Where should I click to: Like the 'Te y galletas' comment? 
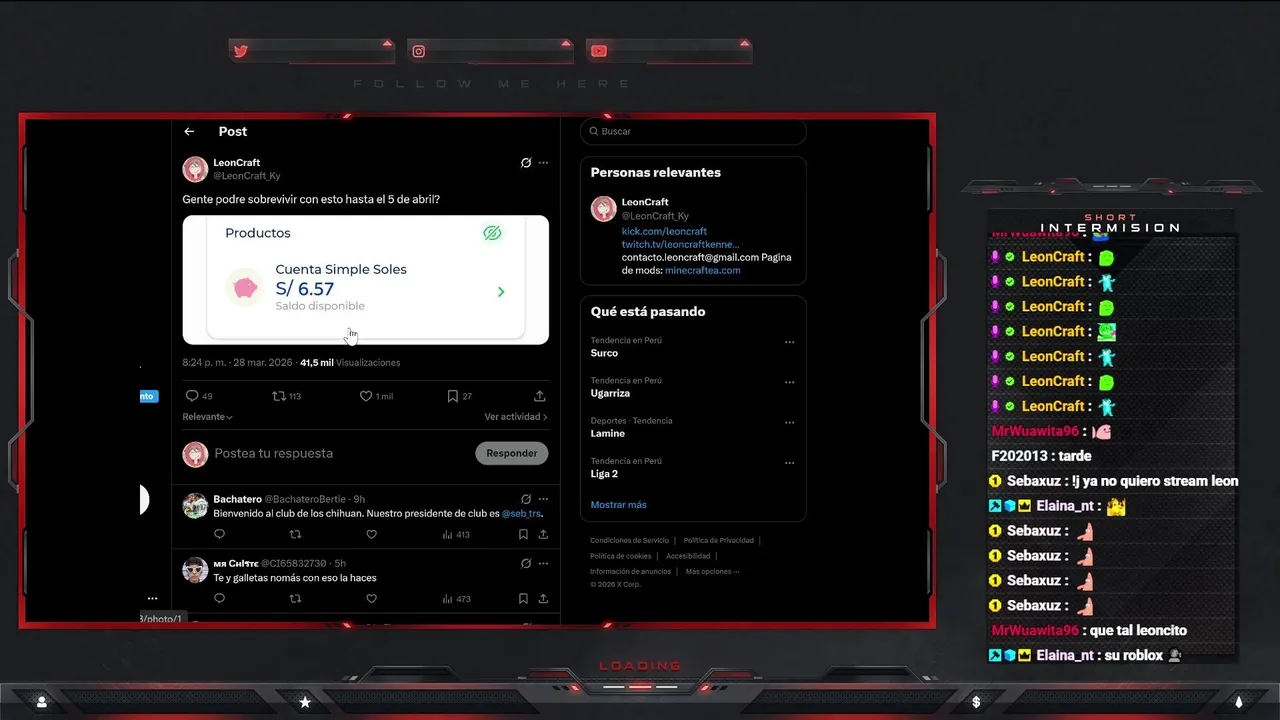(x=371, y=599)
